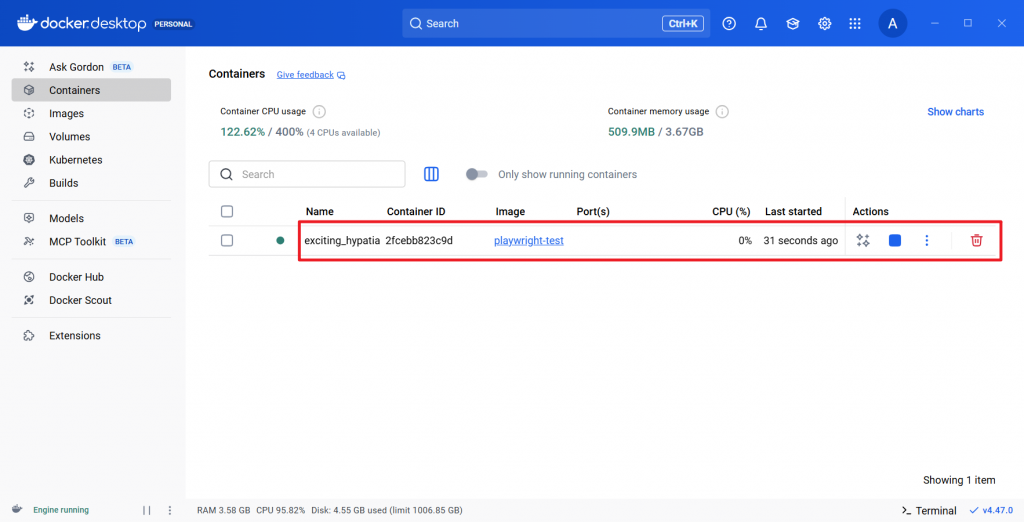Check the select-all checkbox in the header

point(227,211)
